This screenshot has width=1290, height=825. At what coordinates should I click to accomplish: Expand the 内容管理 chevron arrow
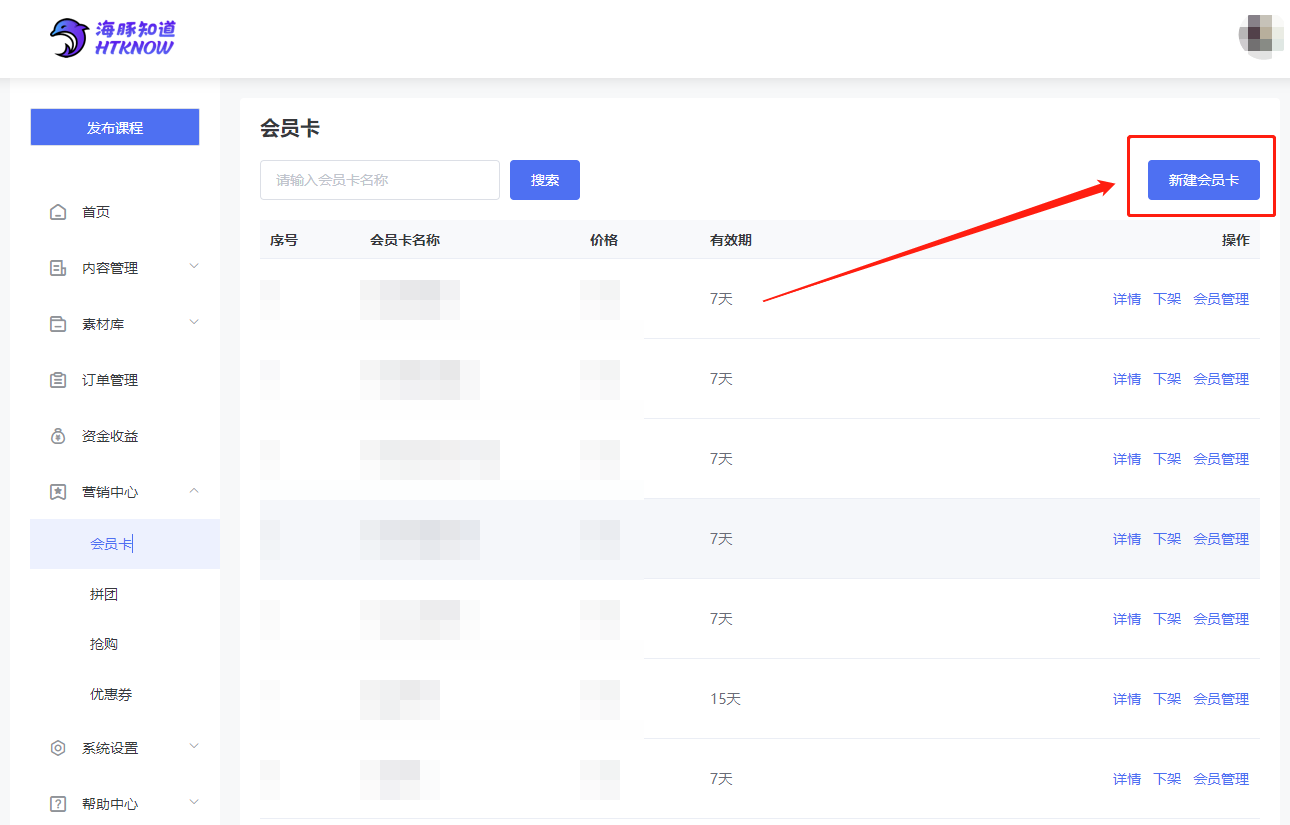[194, 267]
